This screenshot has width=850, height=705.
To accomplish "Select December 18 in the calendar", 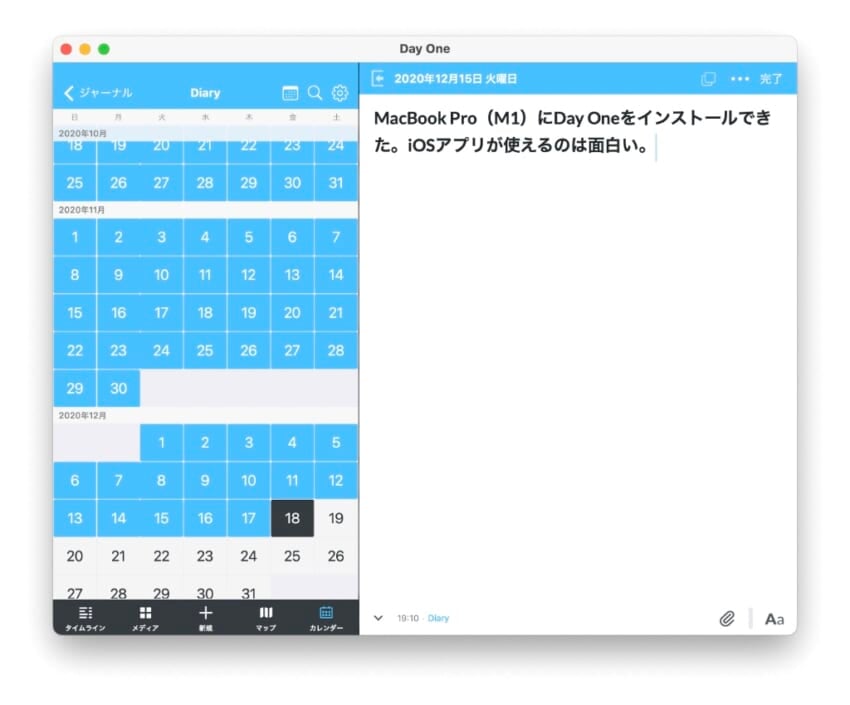I will point(292,518).
